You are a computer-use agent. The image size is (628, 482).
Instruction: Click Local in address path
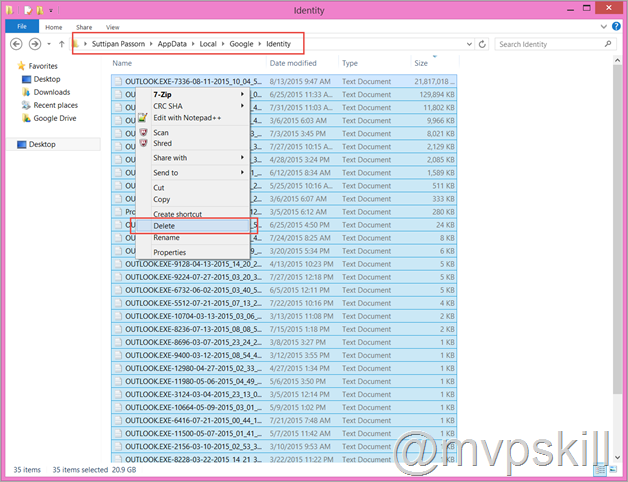pos(208,44)
